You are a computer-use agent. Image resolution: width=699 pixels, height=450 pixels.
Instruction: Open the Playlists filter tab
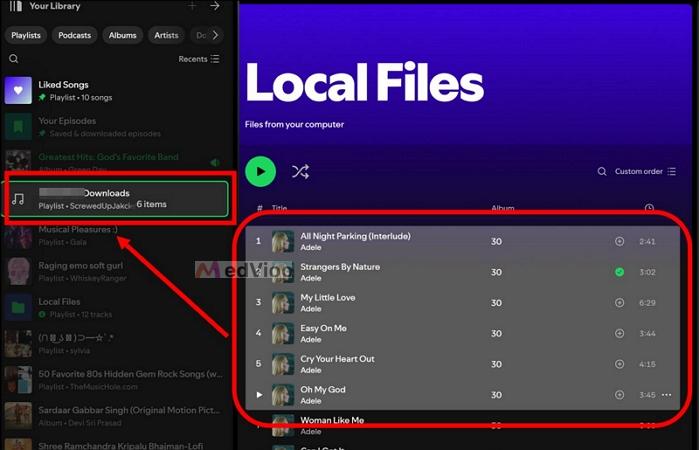(26, 35)
